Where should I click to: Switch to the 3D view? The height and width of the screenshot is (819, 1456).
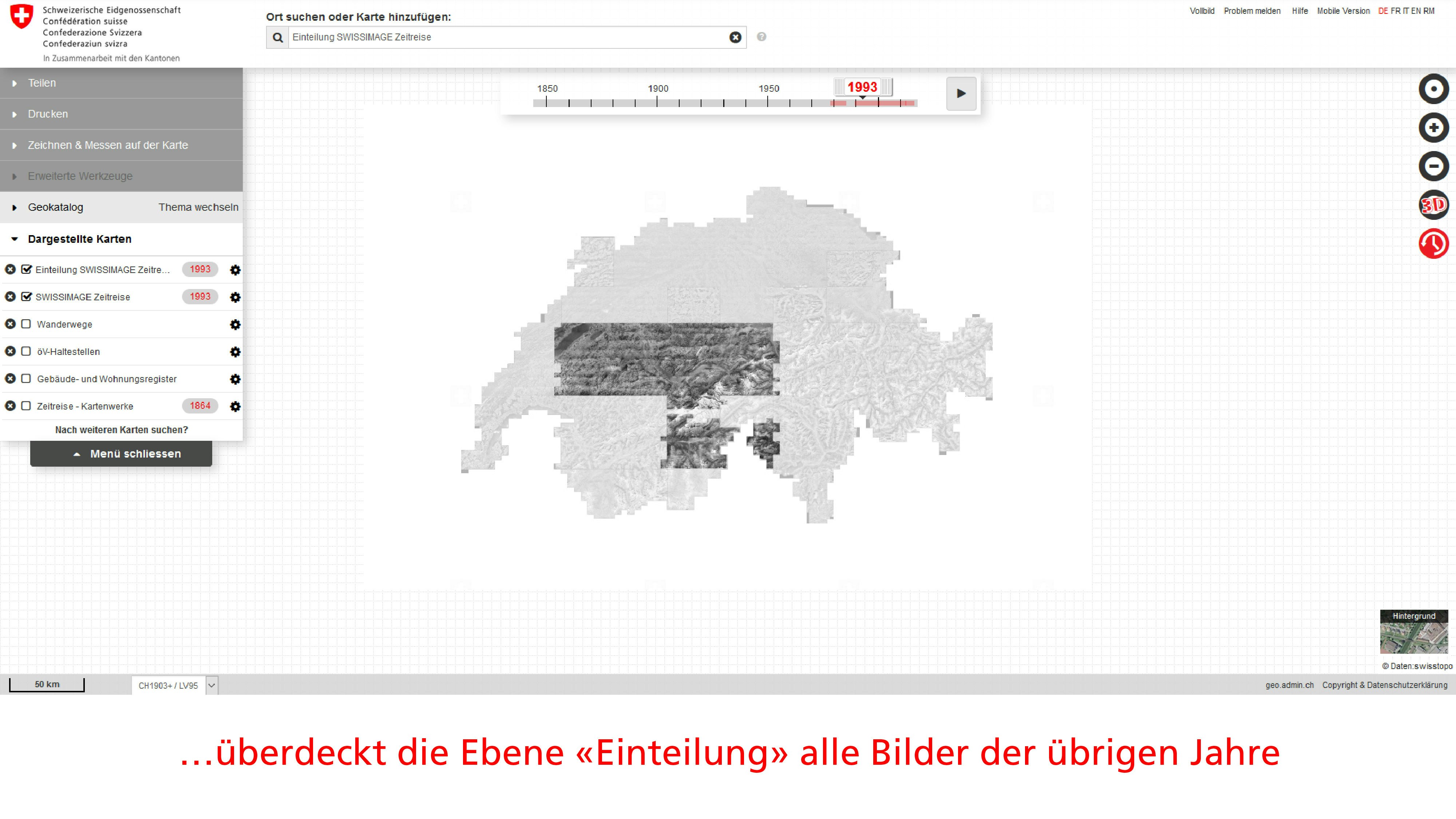[x=1433, y=205]
